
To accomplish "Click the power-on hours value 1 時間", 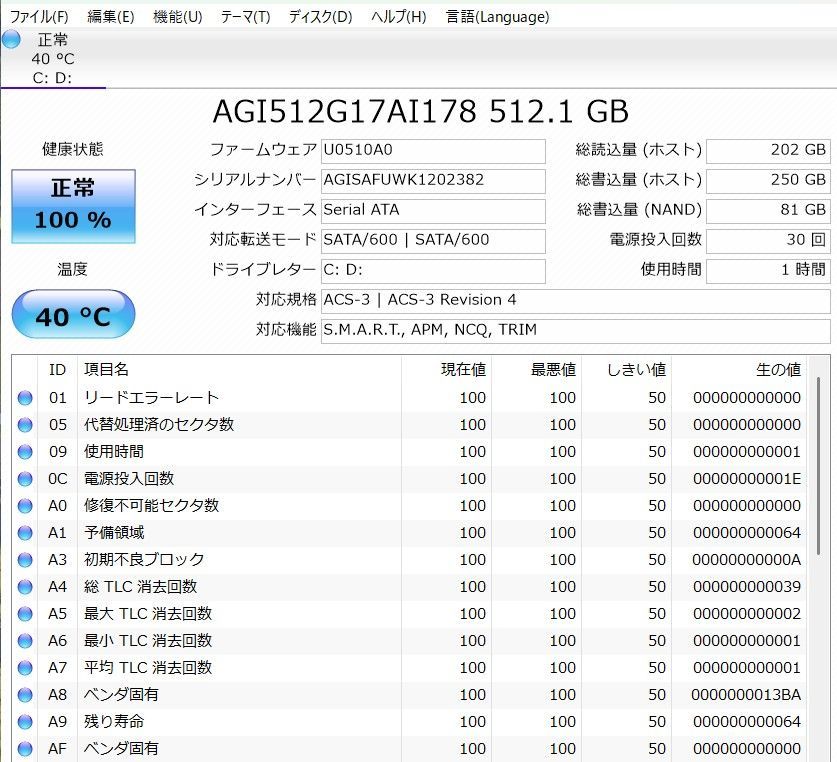I will [x=768, y=270].
